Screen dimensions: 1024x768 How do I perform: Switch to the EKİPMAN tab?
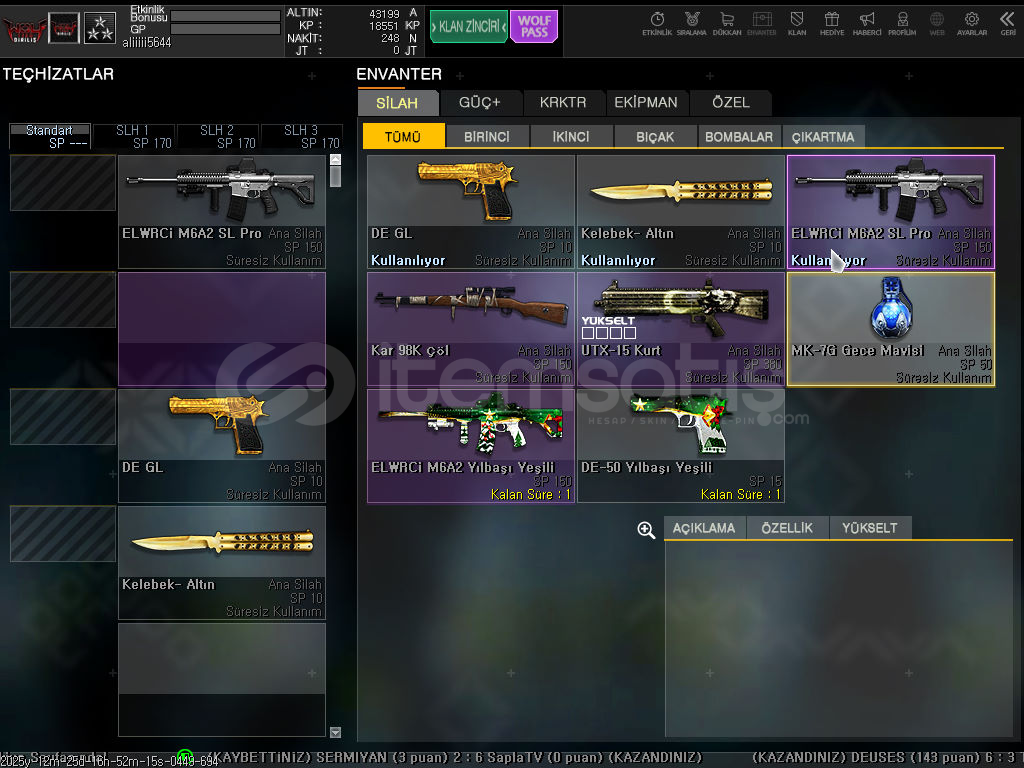pyautogui.click(x=646, y=103)
